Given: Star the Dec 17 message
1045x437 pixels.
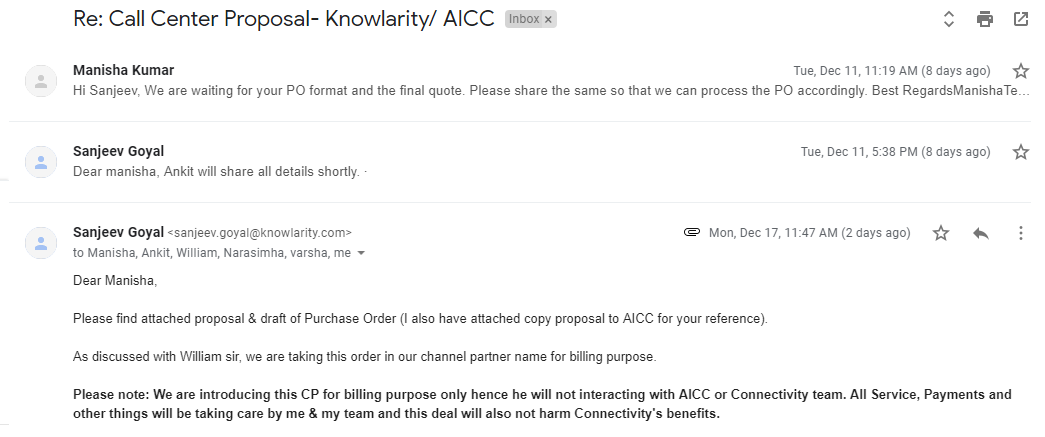Looking at the screenshot, I should [x=941, y=233].
